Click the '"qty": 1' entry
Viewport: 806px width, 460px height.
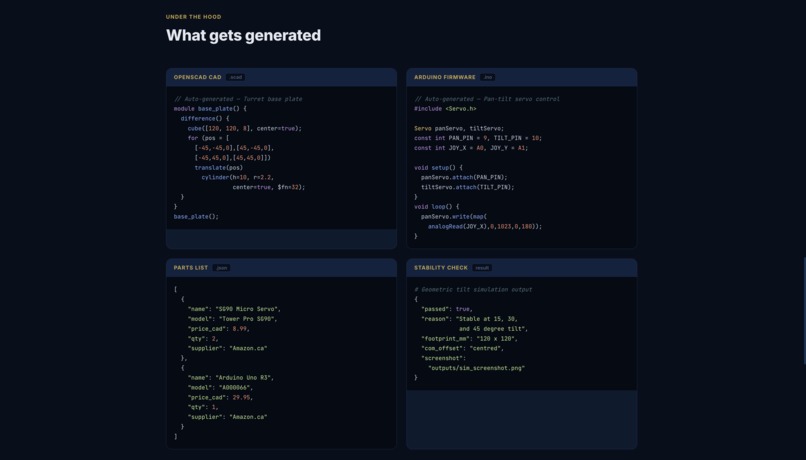click(203, 407)
